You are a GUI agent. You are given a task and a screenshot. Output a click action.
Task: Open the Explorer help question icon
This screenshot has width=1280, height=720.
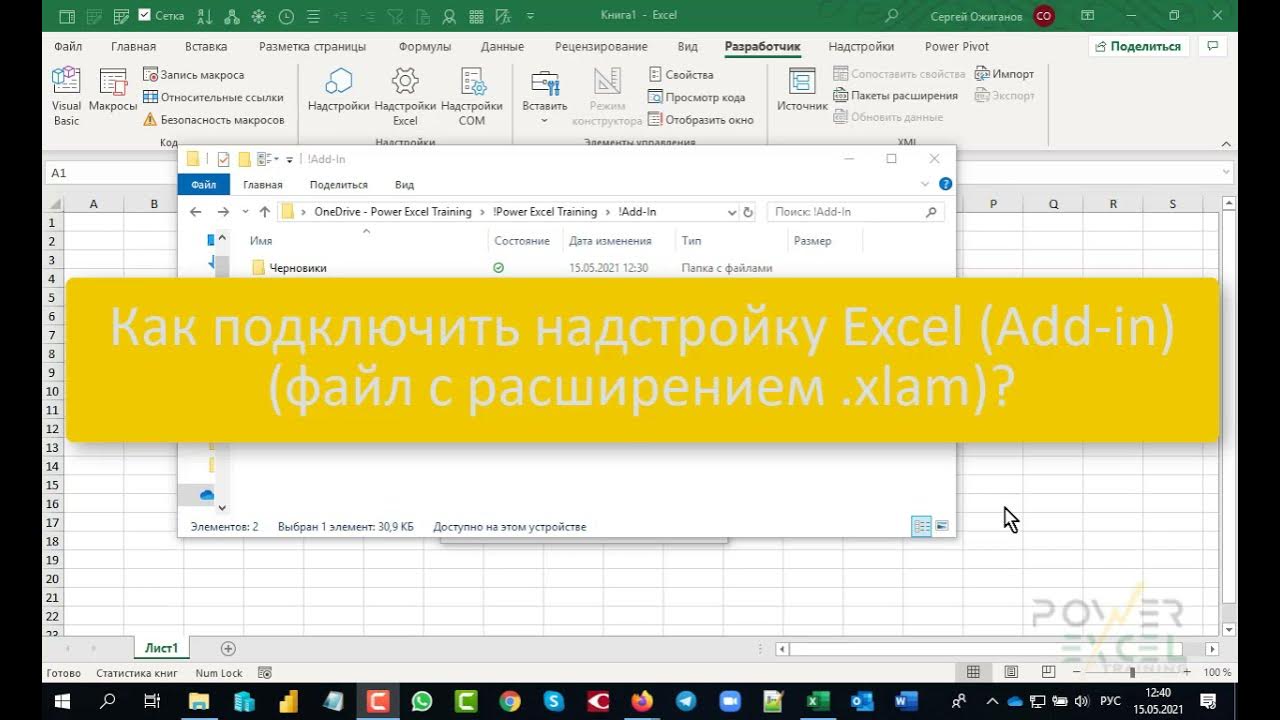(x=946, y=184)
